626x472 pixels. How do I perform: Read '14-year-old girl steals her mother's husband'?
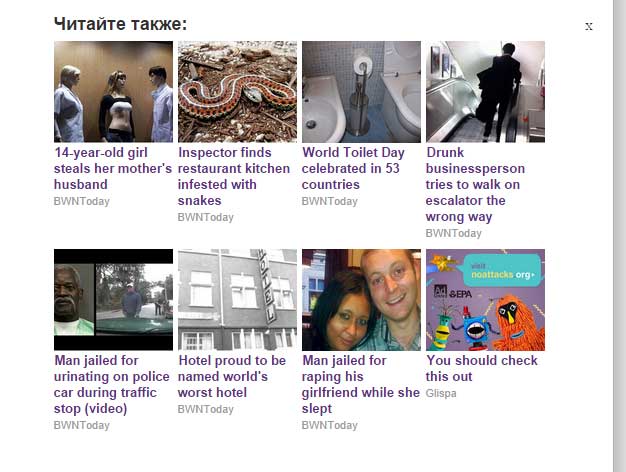(113, 169)
